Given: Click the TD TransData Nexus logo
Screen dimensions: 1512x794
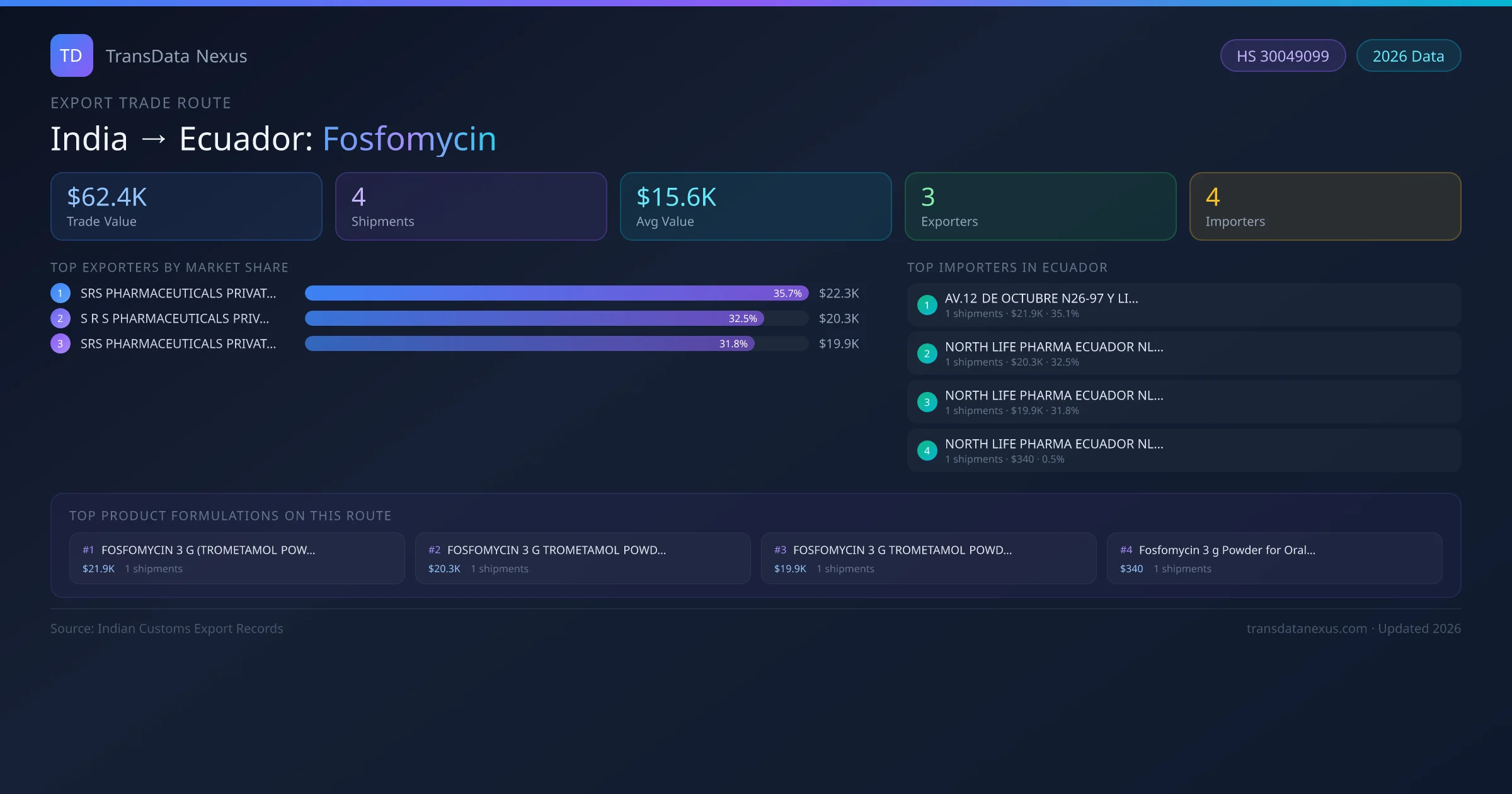Looking at the screenshot, I should pos(71,55).
